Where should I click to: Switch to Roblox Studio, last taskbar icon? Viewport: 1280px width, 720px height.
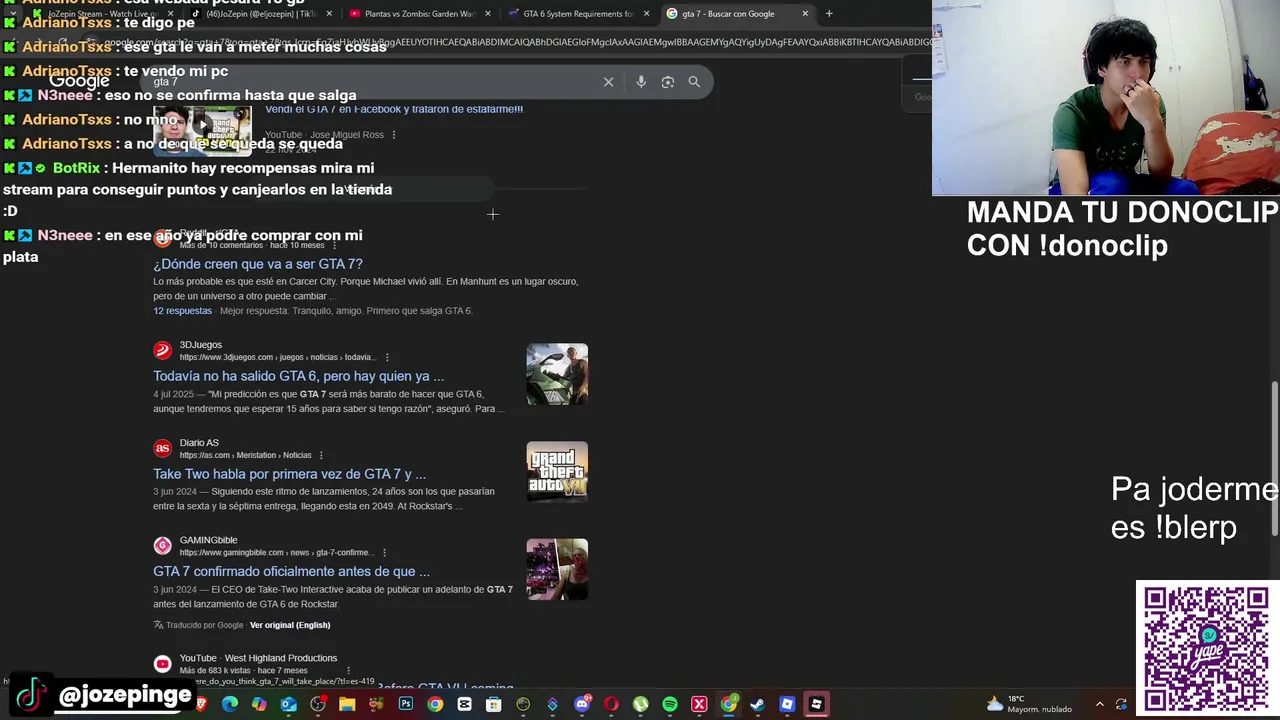pyautogui.click(x=816, y=704)
